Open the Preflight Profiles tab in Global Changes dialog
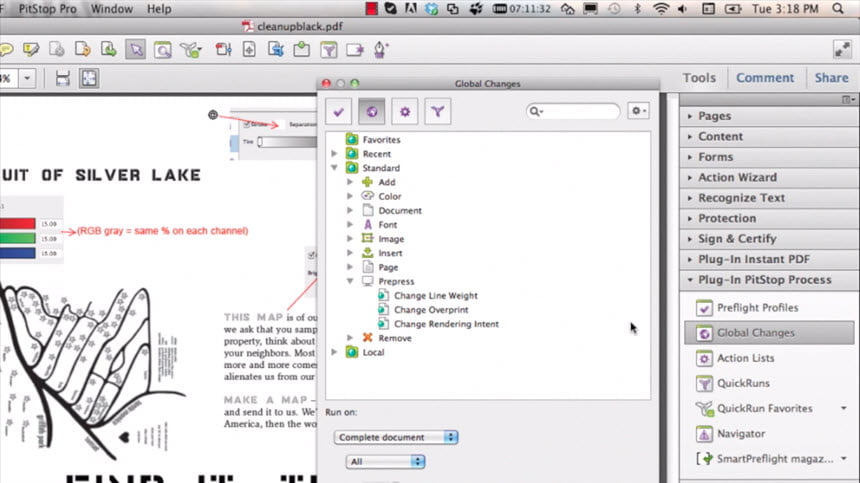The image size is (860, 483). pos(338,112)
